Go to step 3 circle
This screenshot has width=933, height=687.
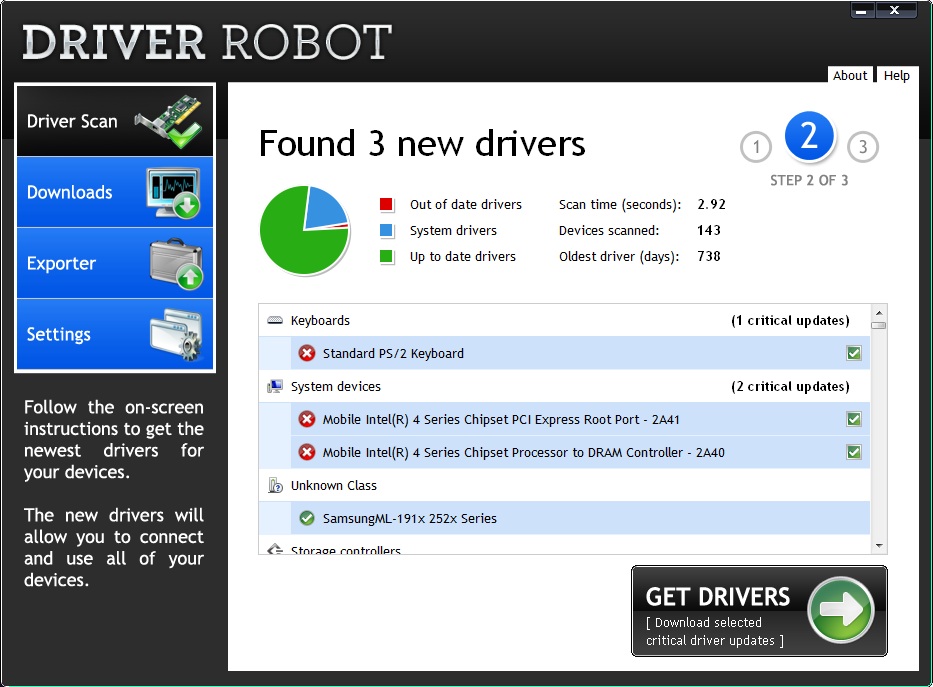863,146
